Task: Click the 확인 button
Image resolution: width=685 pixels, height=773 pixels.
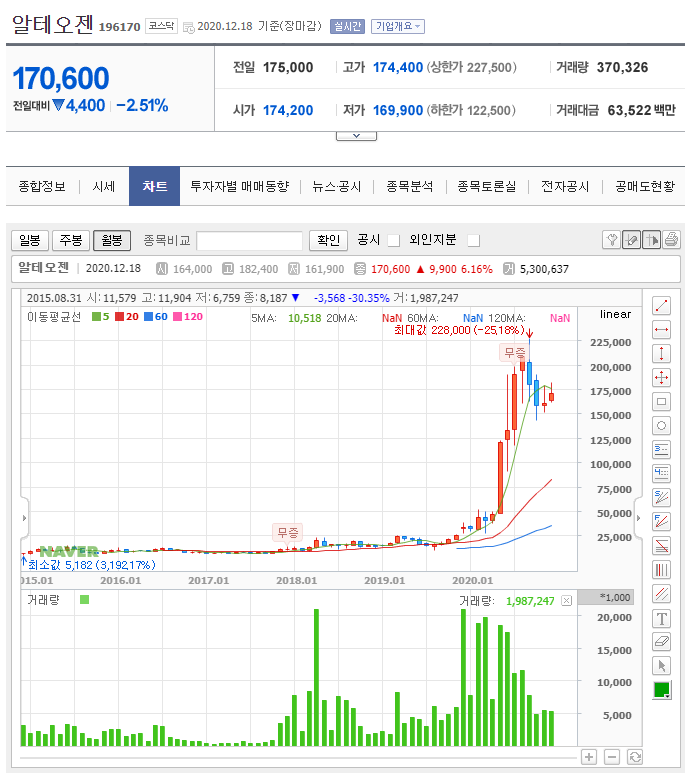Action: click(x=328, y=241)
